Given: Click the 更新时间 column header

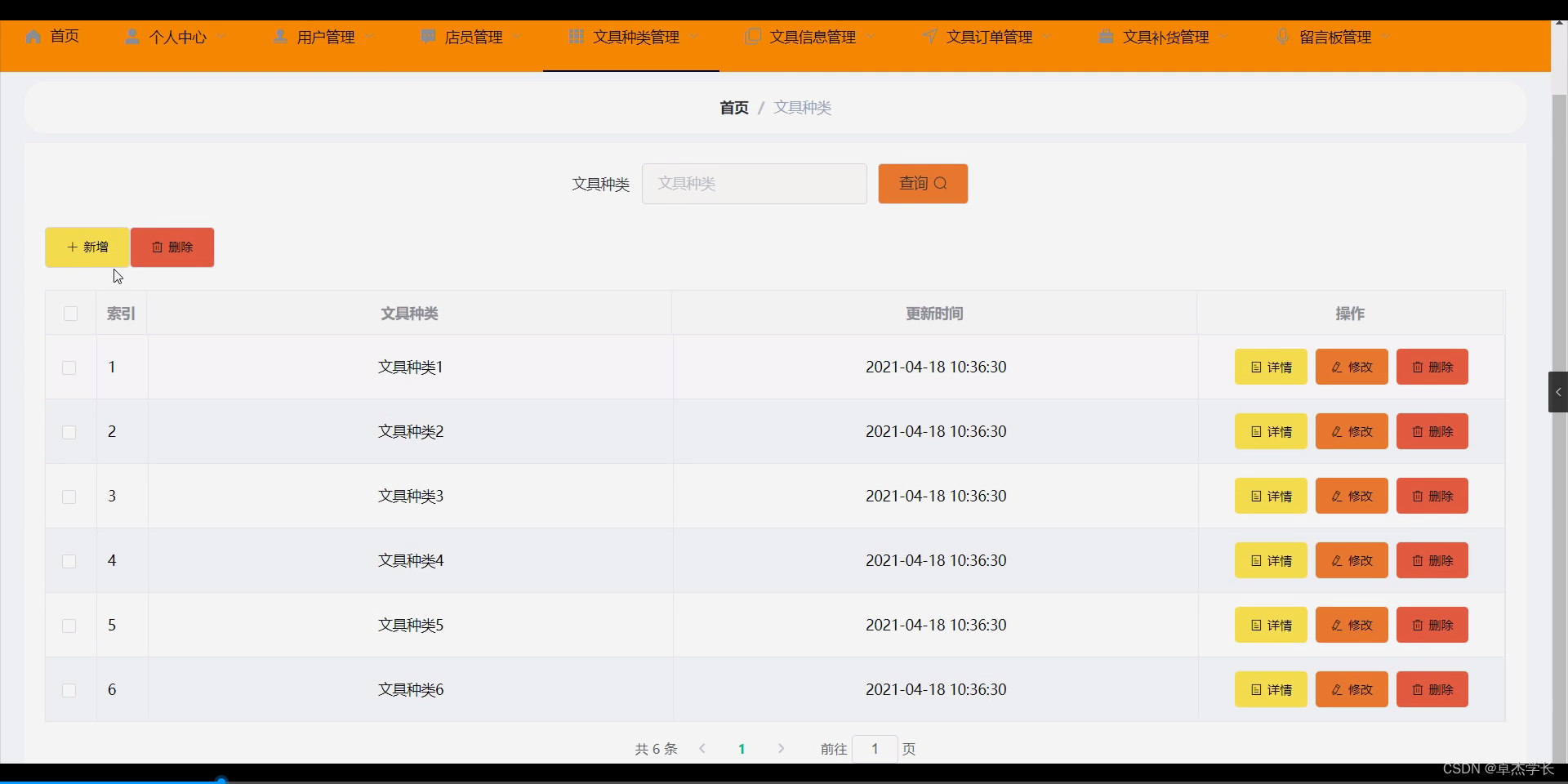Looking at the screenshot, I should (x=934, y=314).
